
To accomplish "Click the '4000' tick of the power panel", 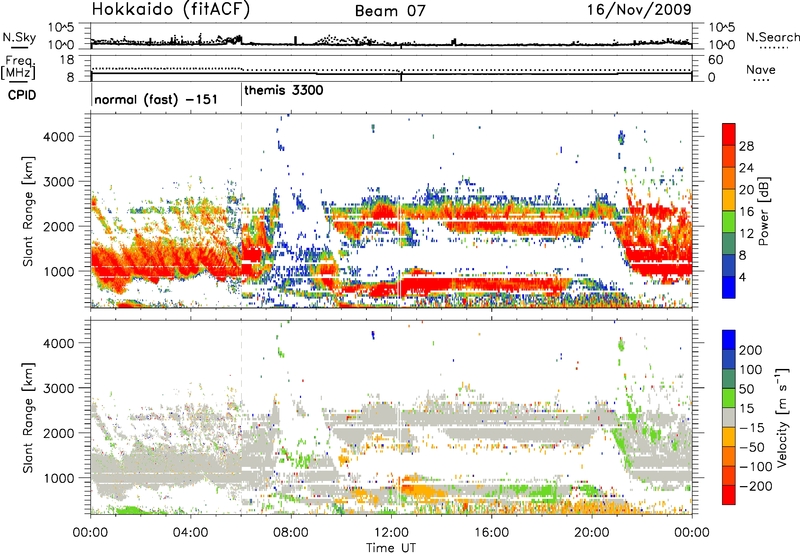I will coord(59,137).
